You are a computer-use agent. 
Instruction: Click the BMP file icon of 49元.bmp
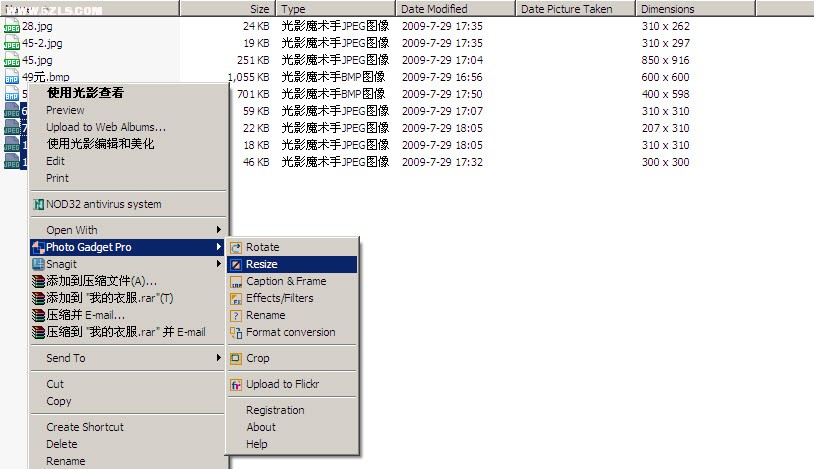click(x=11, y=77)
